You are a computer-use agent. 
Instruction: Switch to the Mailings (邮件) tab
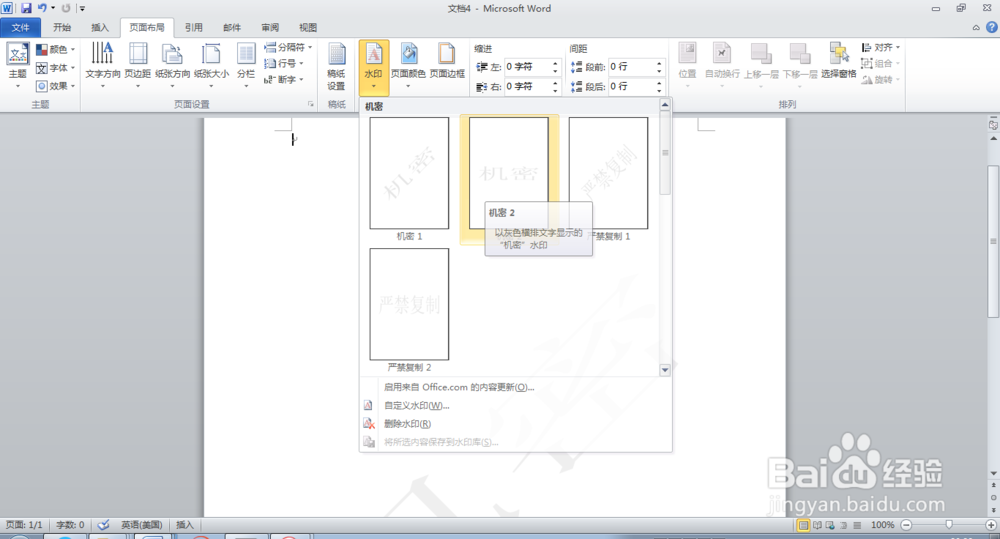point(232,27)
